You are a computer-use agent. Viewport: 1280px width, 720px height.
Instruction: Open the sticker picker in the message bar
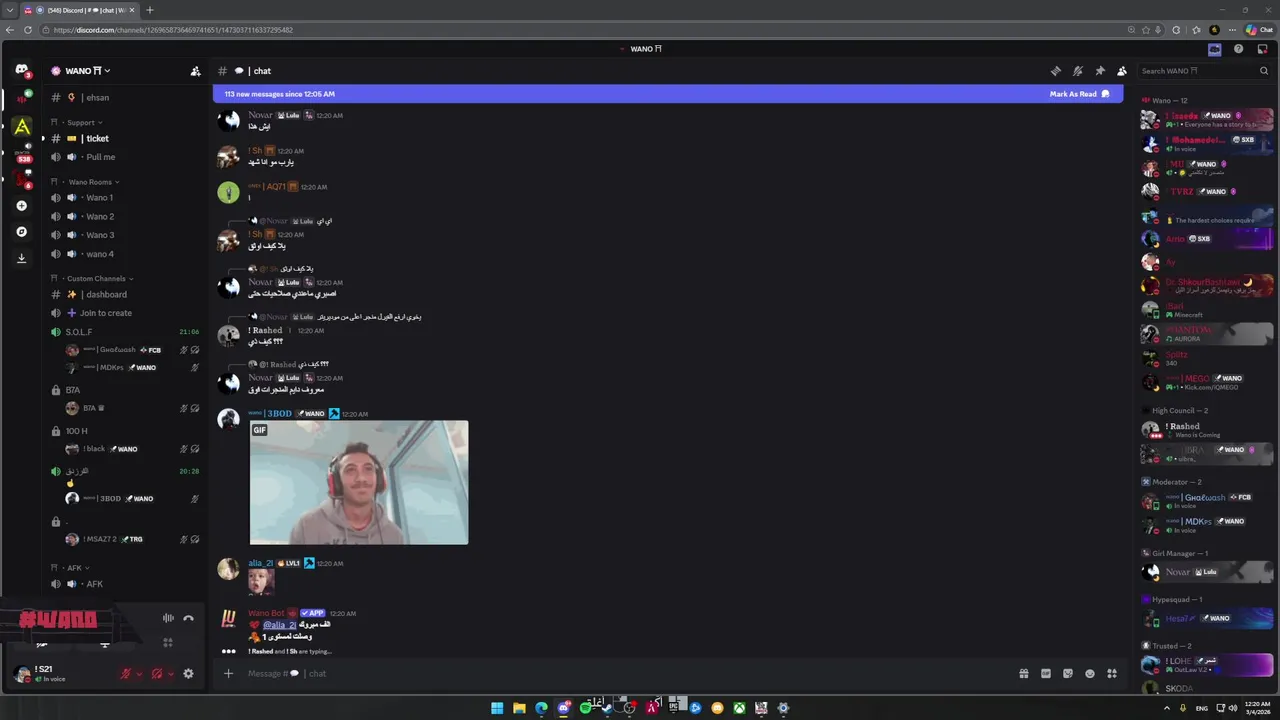(1068, 674)
